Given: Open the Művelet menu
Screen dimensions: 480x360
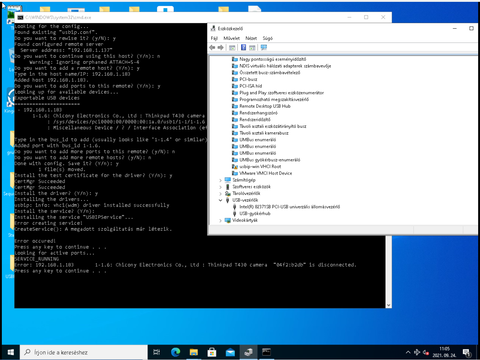Looking at the screenshot, I should click(x=231, y=38).
